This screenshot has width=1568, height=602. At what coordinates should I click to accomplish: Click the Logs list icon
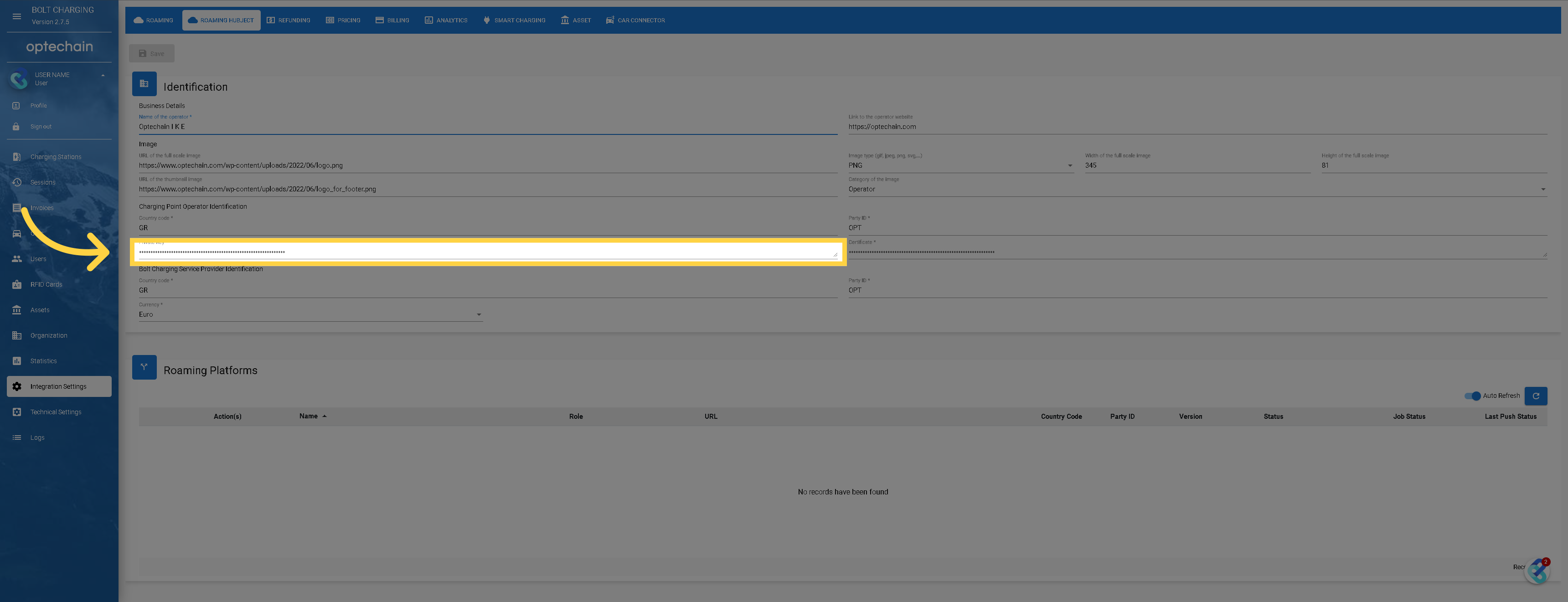coord(16,437)
